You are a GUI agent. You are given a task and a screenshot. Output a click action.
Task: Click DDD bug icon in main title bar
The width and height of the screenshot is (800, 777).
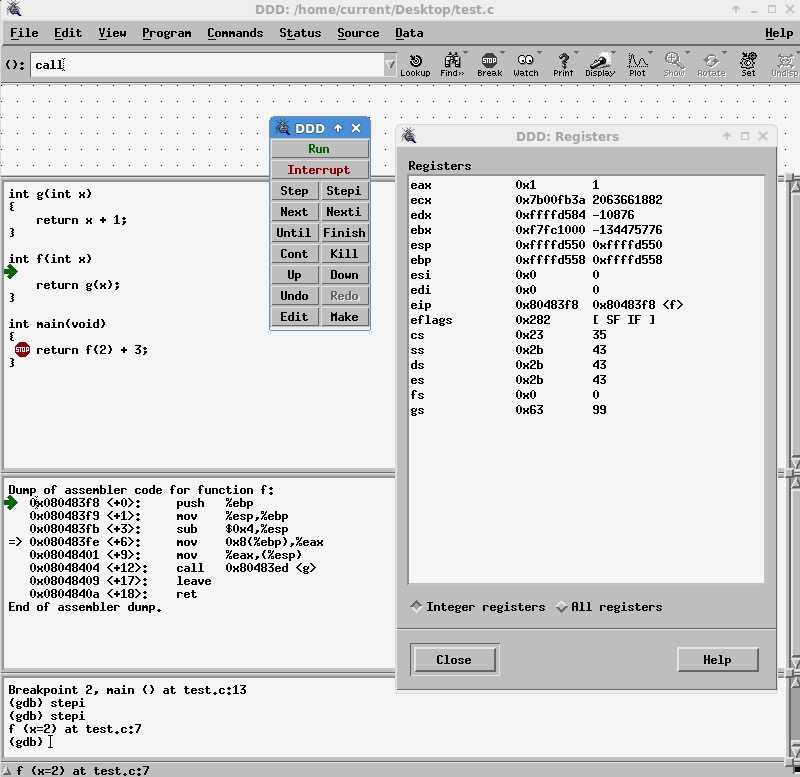click(x=14, y=9)
